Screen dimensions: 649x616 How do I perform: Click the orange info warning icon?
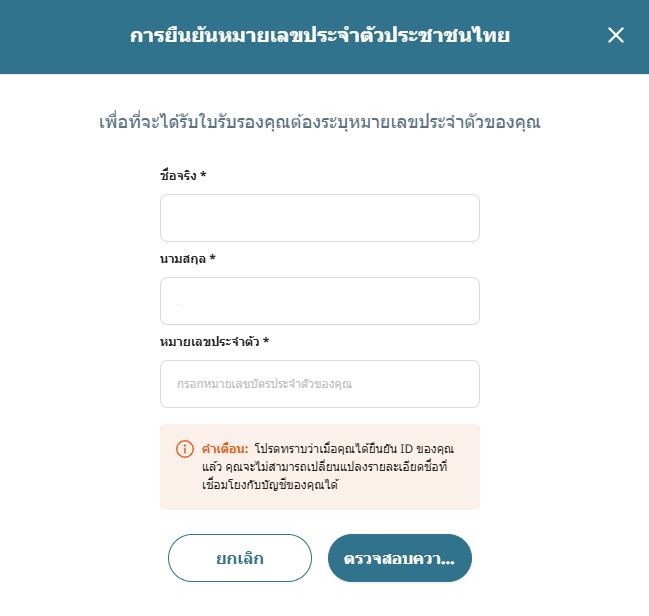[x=185, y=449]
